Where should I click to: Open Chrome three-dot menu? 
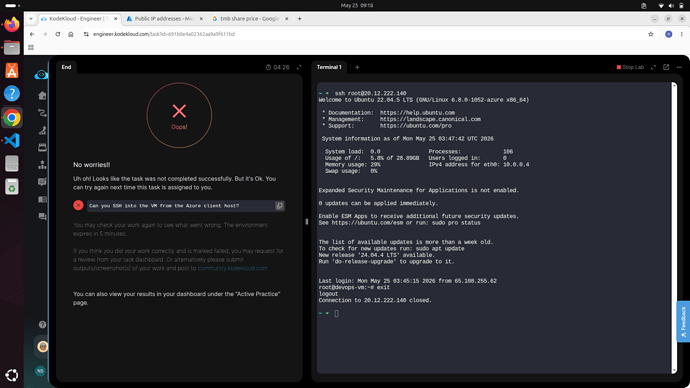[x=682, y=34]
